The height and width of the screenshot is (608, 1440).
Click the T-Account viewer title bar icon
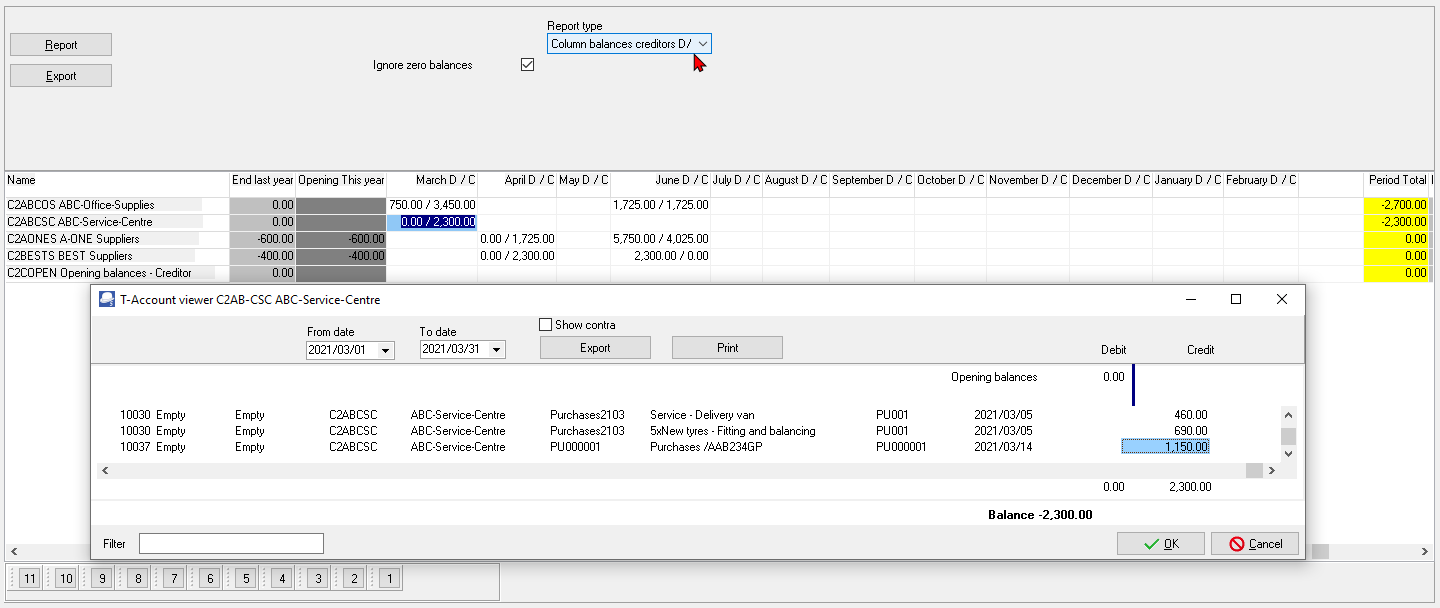point(106,299)
